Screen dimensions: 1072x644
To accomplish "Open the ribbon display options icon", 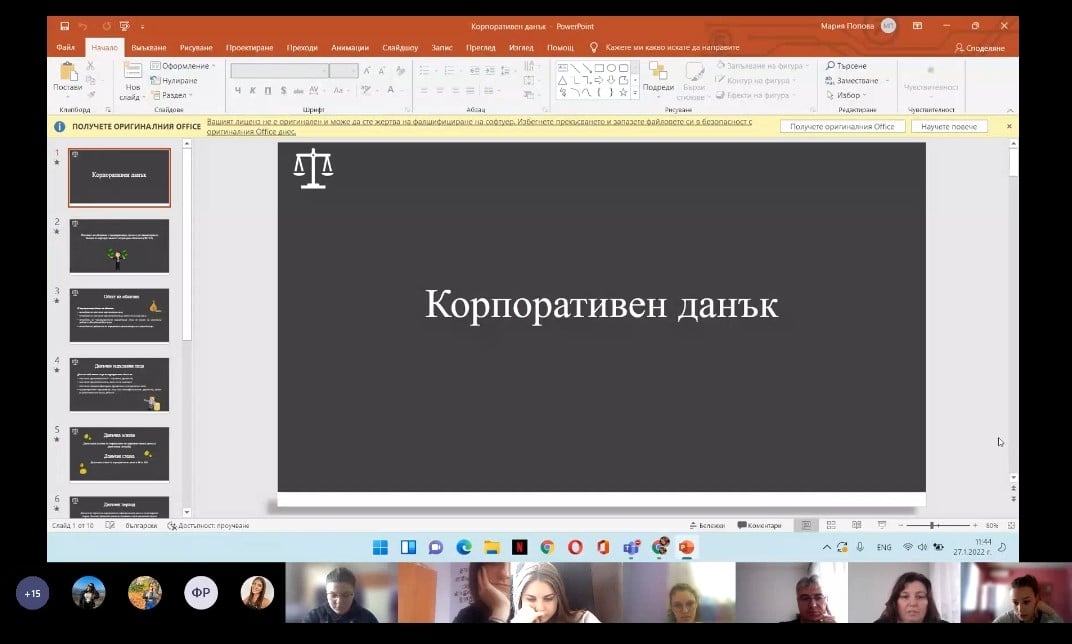I will click(917, 26).
